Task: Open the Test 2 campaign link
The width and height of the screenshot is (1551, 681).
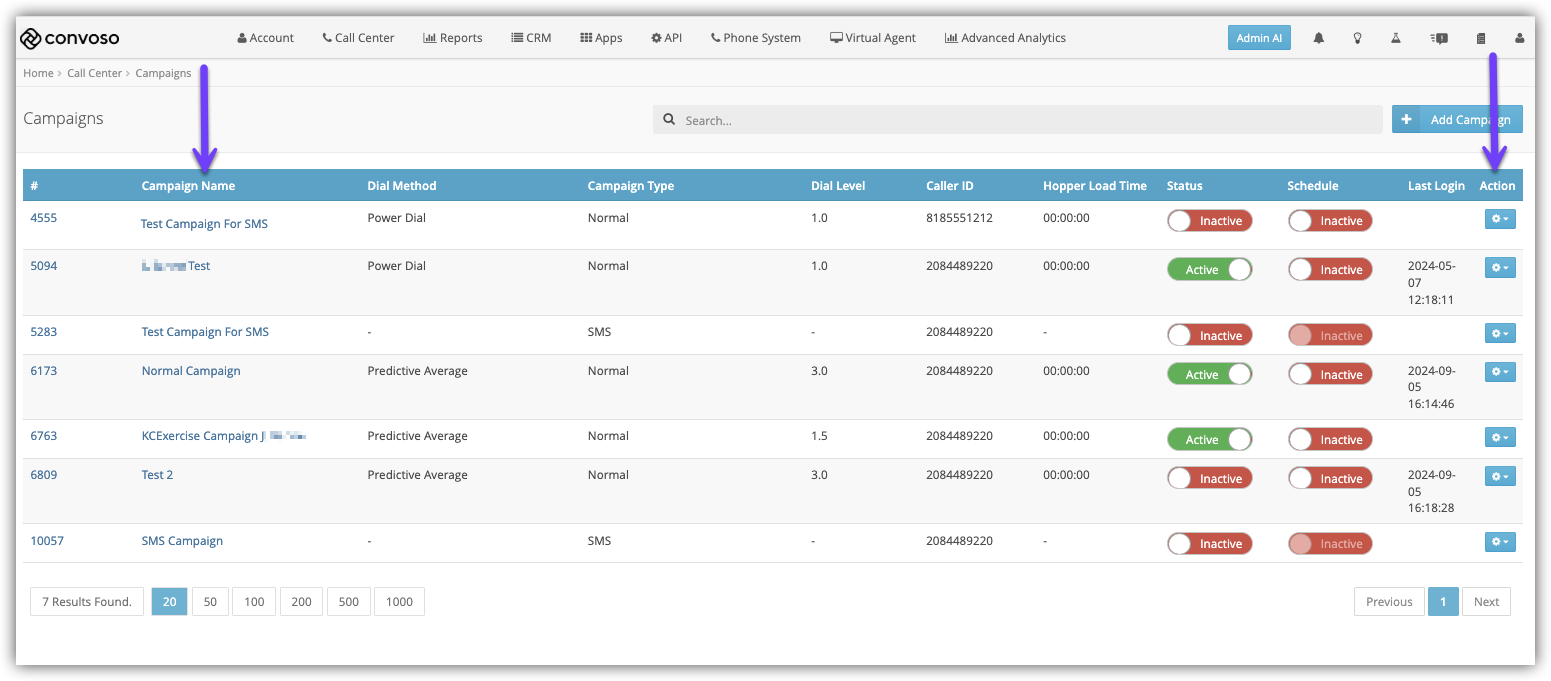Action: coord(157,474)
